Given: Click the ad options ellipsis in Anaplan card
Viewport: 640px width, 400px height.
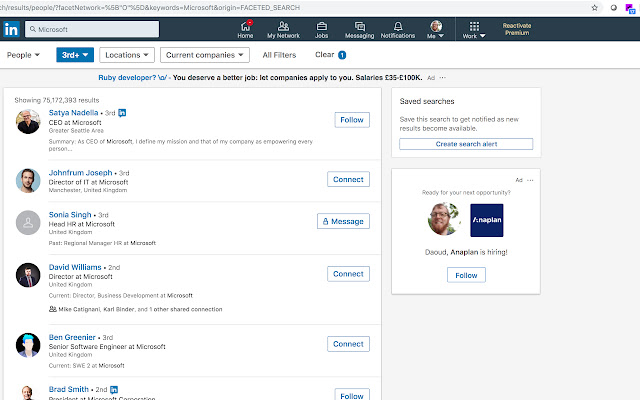Looking at the screenshot, I should click(x=531, y=180).
